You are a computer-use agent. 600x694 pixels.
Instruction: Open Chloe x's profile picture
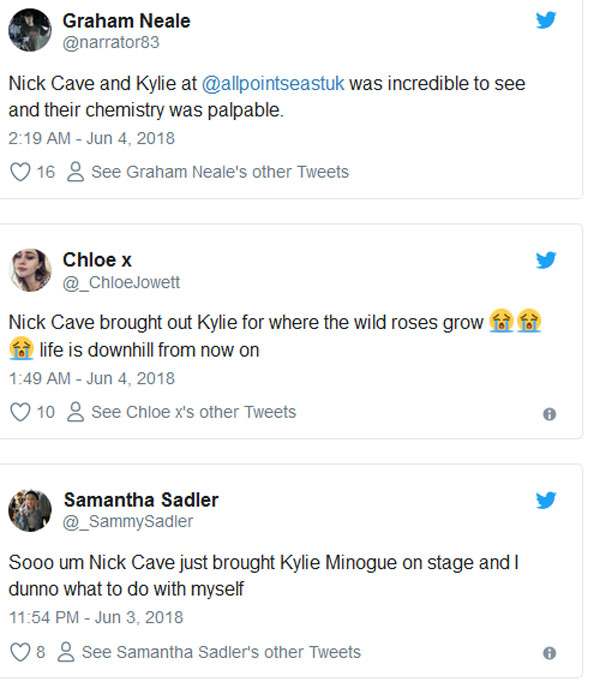tap(30, 270)
